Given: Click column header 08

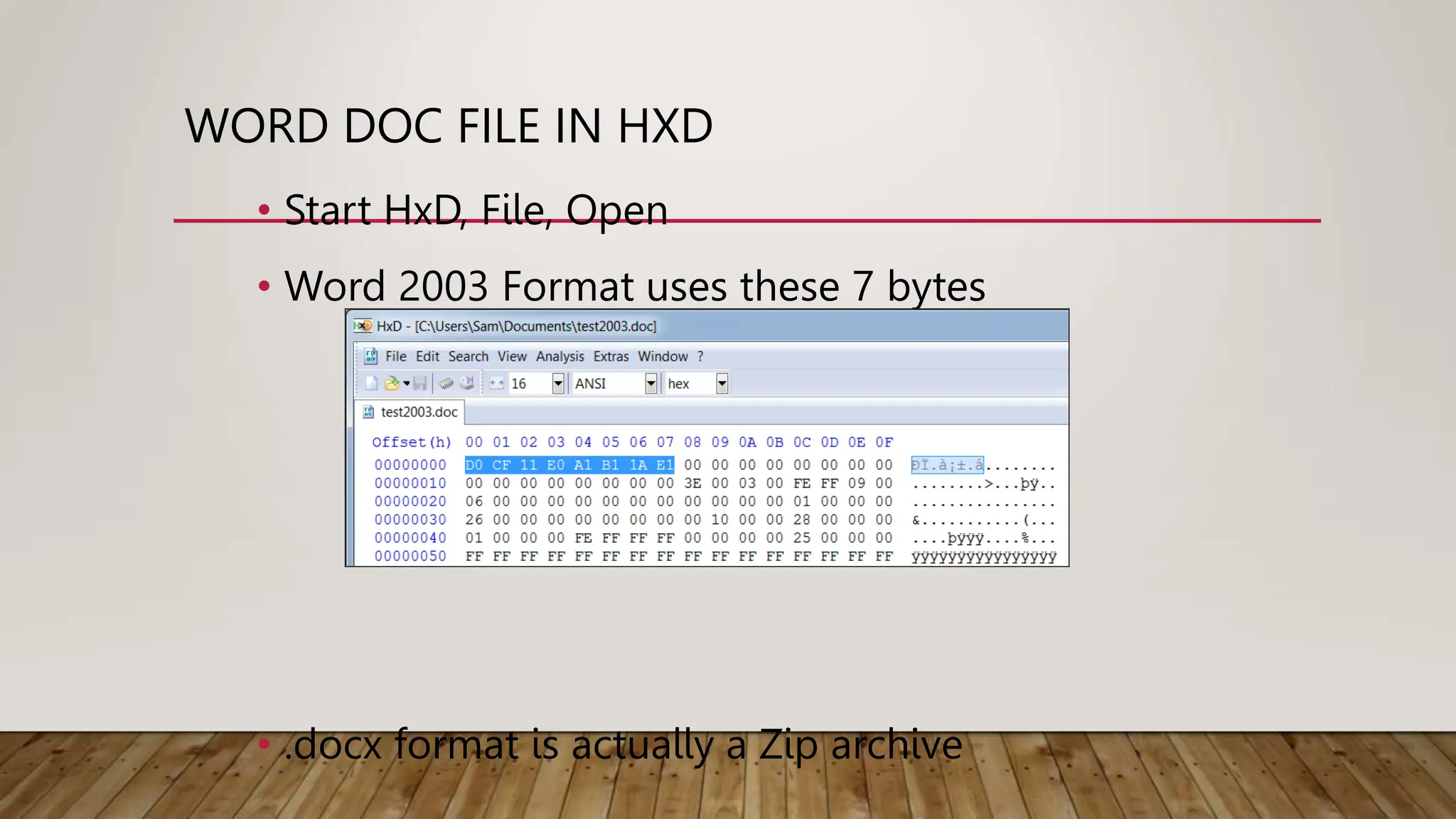Looking at the screenshot, I should 692,442.
